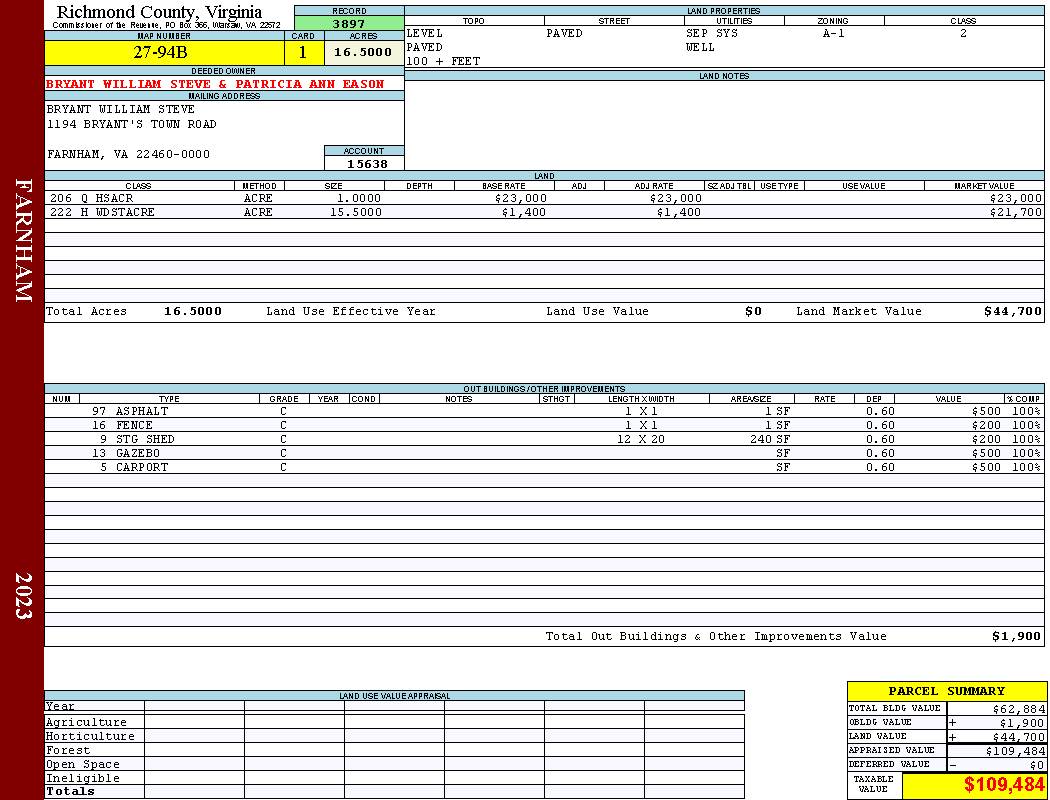Click the PARCEL SUMMARY heading

click(946, 691)
